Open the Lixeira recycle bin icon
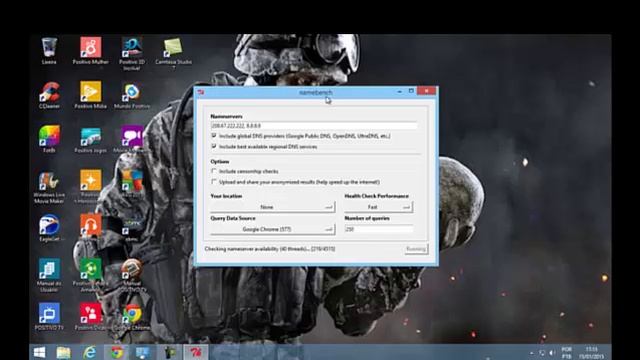Screen dimensions: 640x360 pos(49,51)
